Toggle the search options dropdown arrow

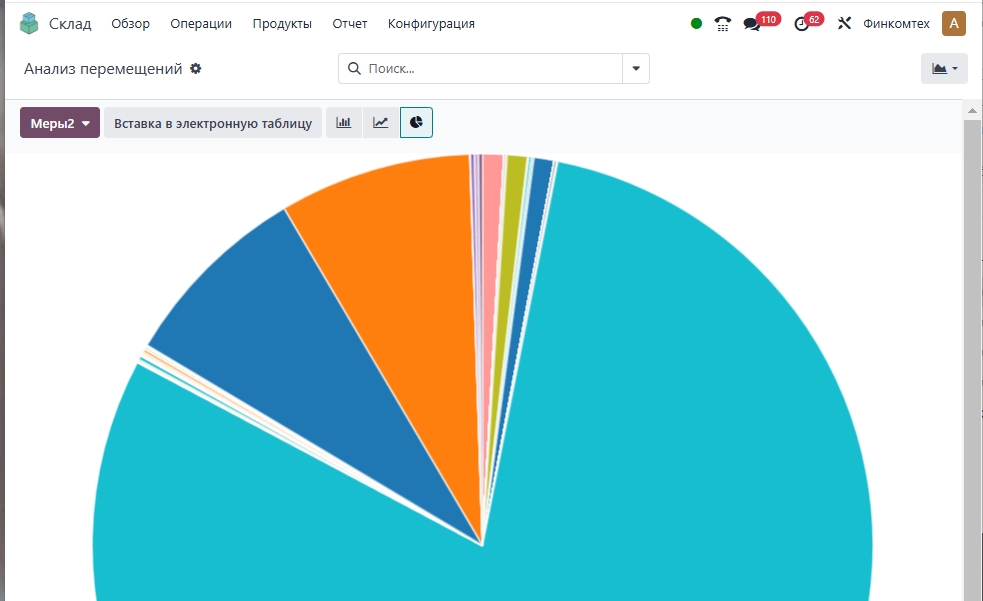(636, 69)
